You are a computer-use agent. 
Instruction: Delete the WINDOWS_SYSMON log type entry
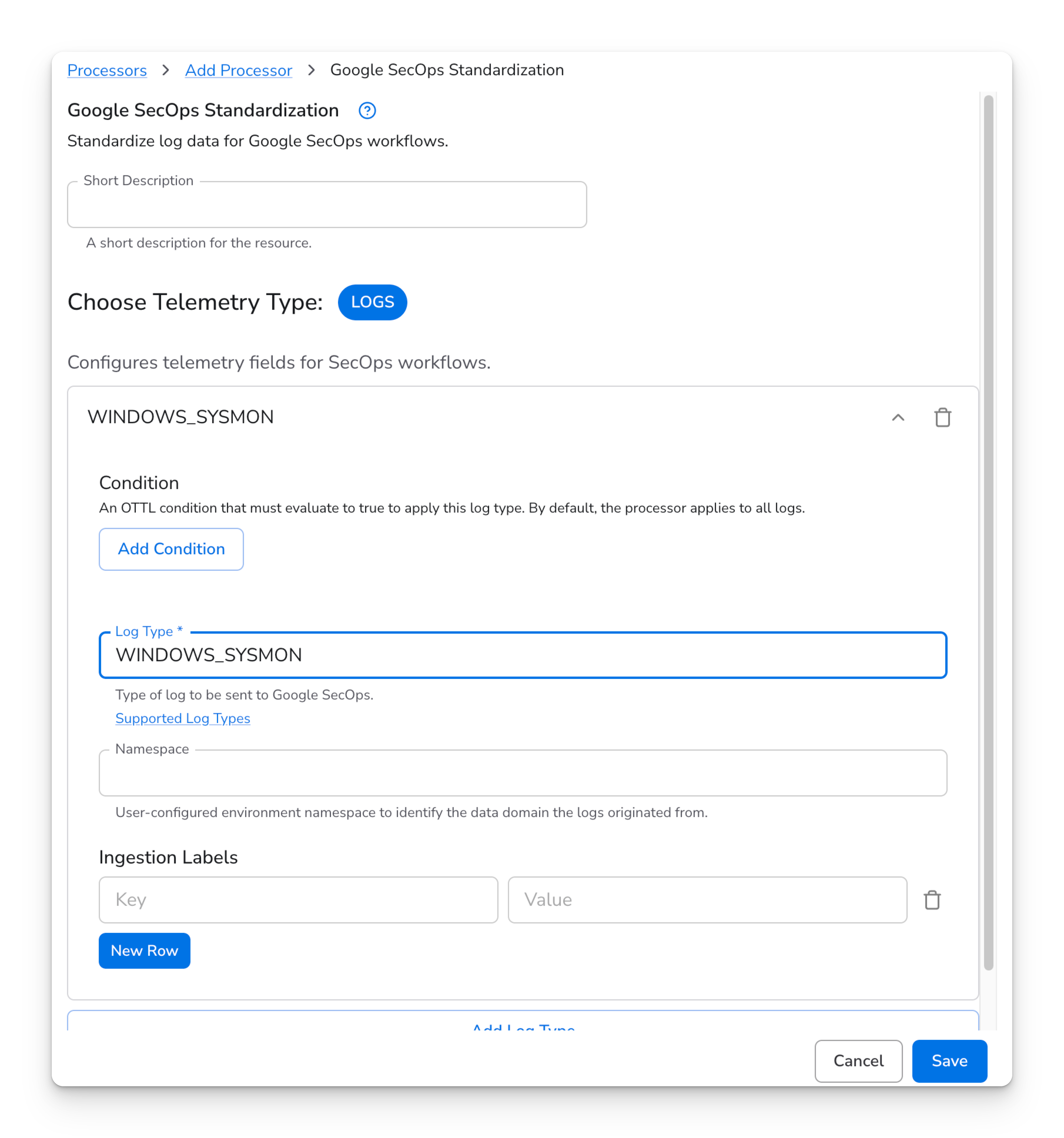click(x=942, y=417)
